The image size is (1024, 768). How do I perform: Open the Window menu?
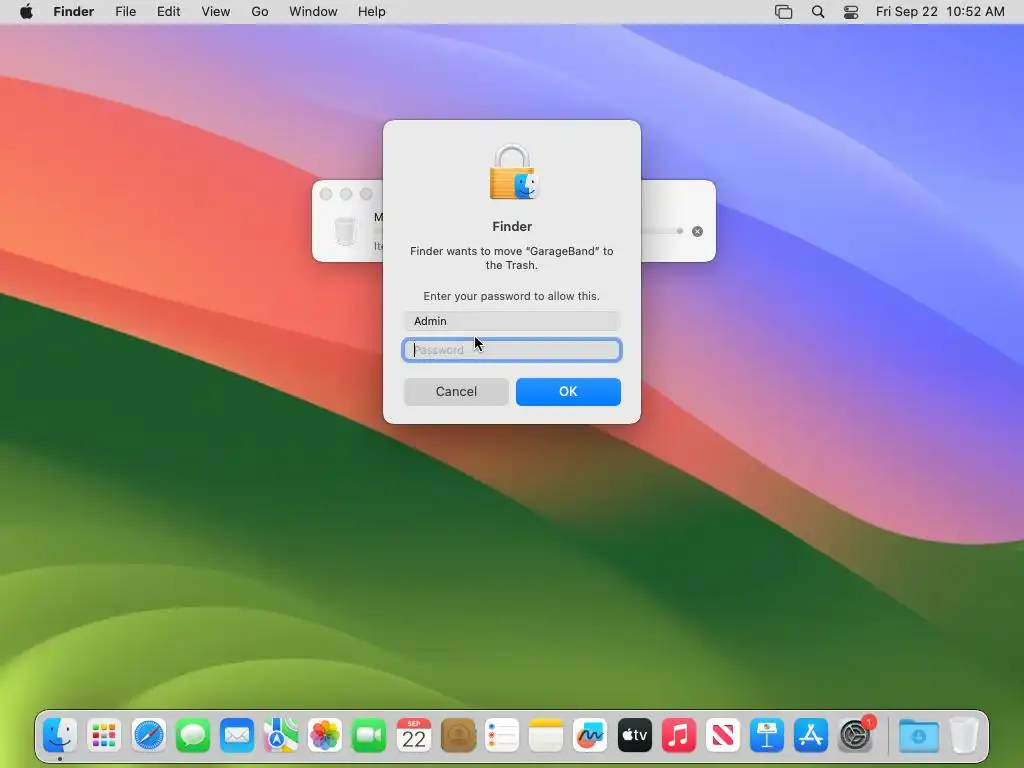[313, 12]
